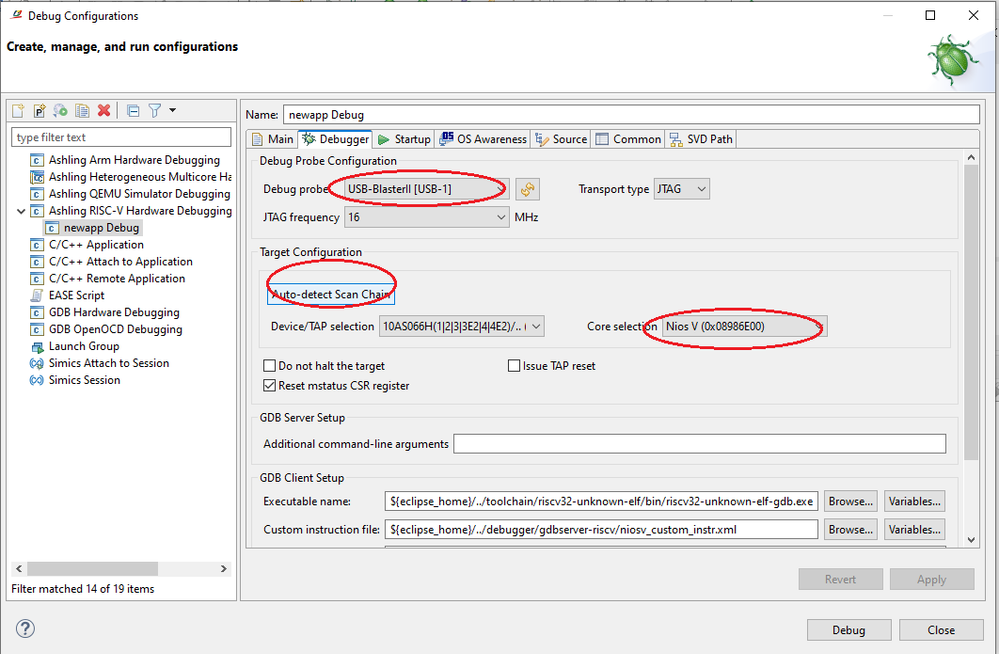Uncheck Reset mstatus CSR register
The width and height of the screenshot is (999, 654).
coord(270,386)
